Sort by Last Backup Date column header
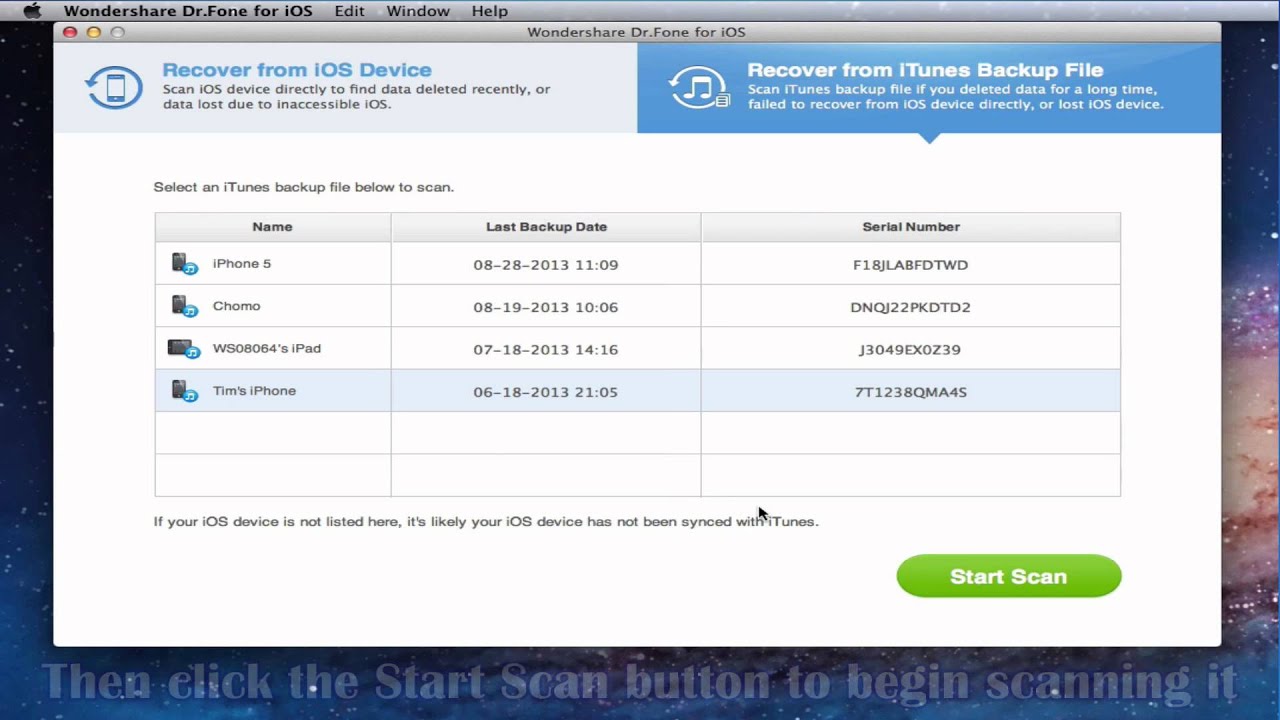The height and width of the screenshot is (720, 1280). 546,227
